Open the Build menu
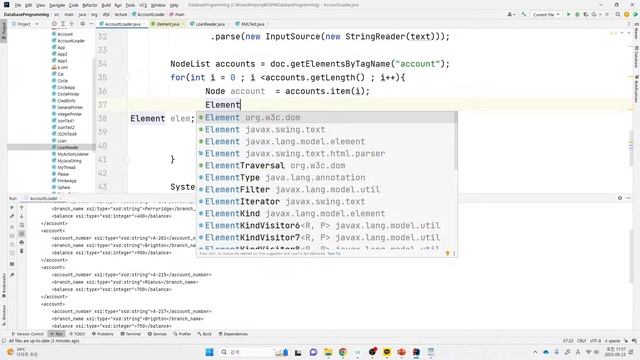Viewport: 640px width, 360px height. point(106,5)
